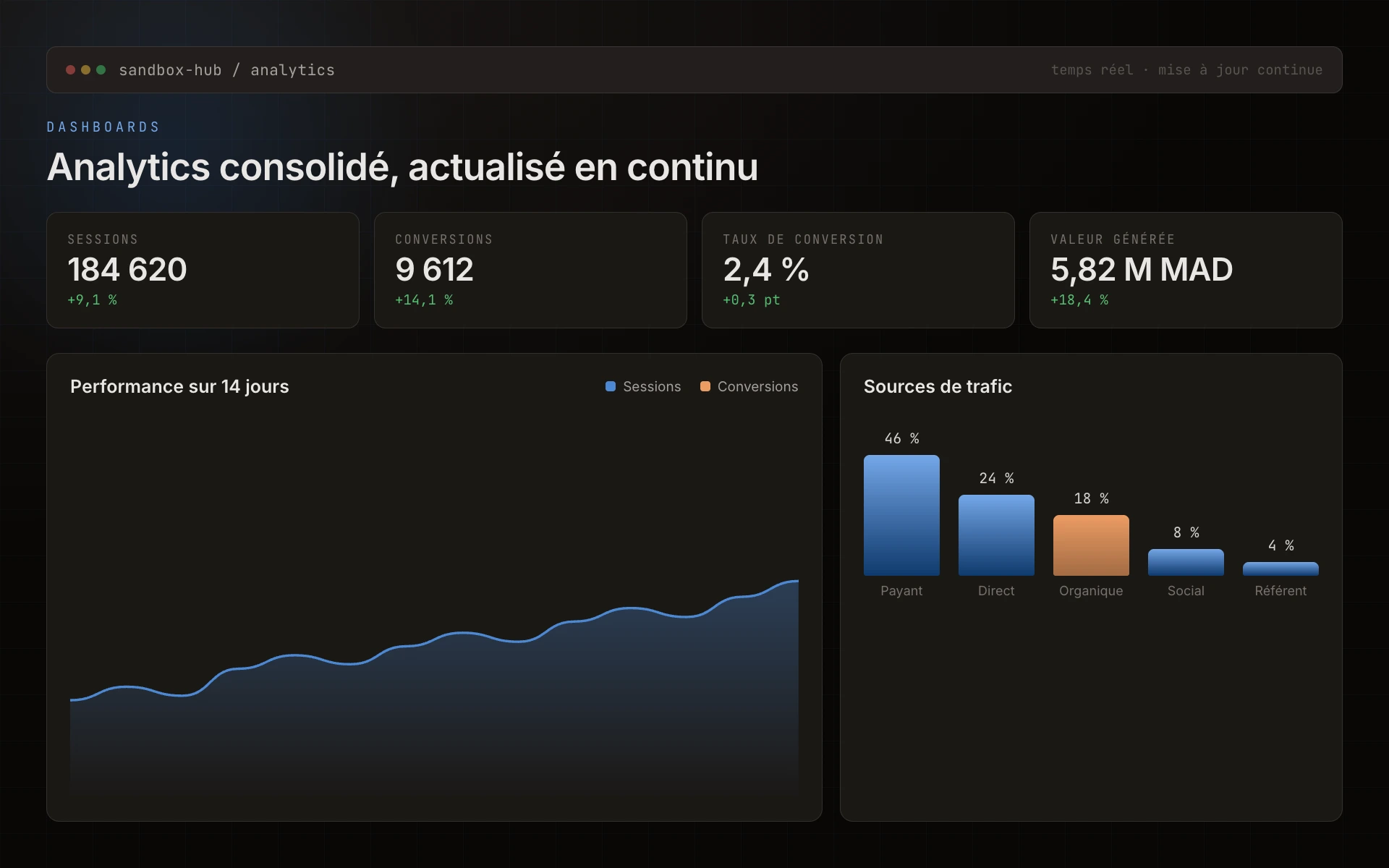The image size is (1389, 868).
Task: Click the 'Analytics consolidé, actualisé en continu' heading
Action: (x=402, y=167)
